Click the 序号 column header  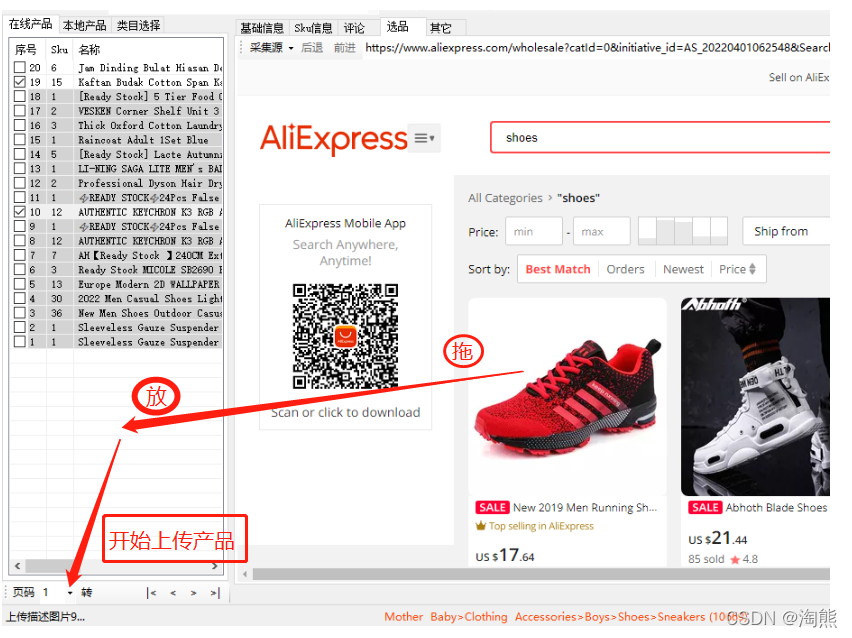(26, 50)
